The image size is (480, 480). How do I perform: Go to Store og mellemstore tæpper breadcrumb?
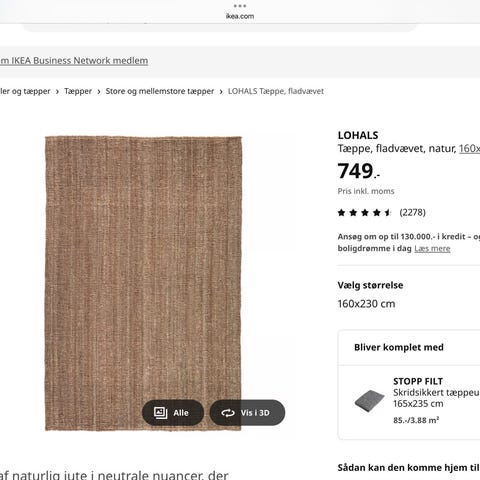coord(160,91)
